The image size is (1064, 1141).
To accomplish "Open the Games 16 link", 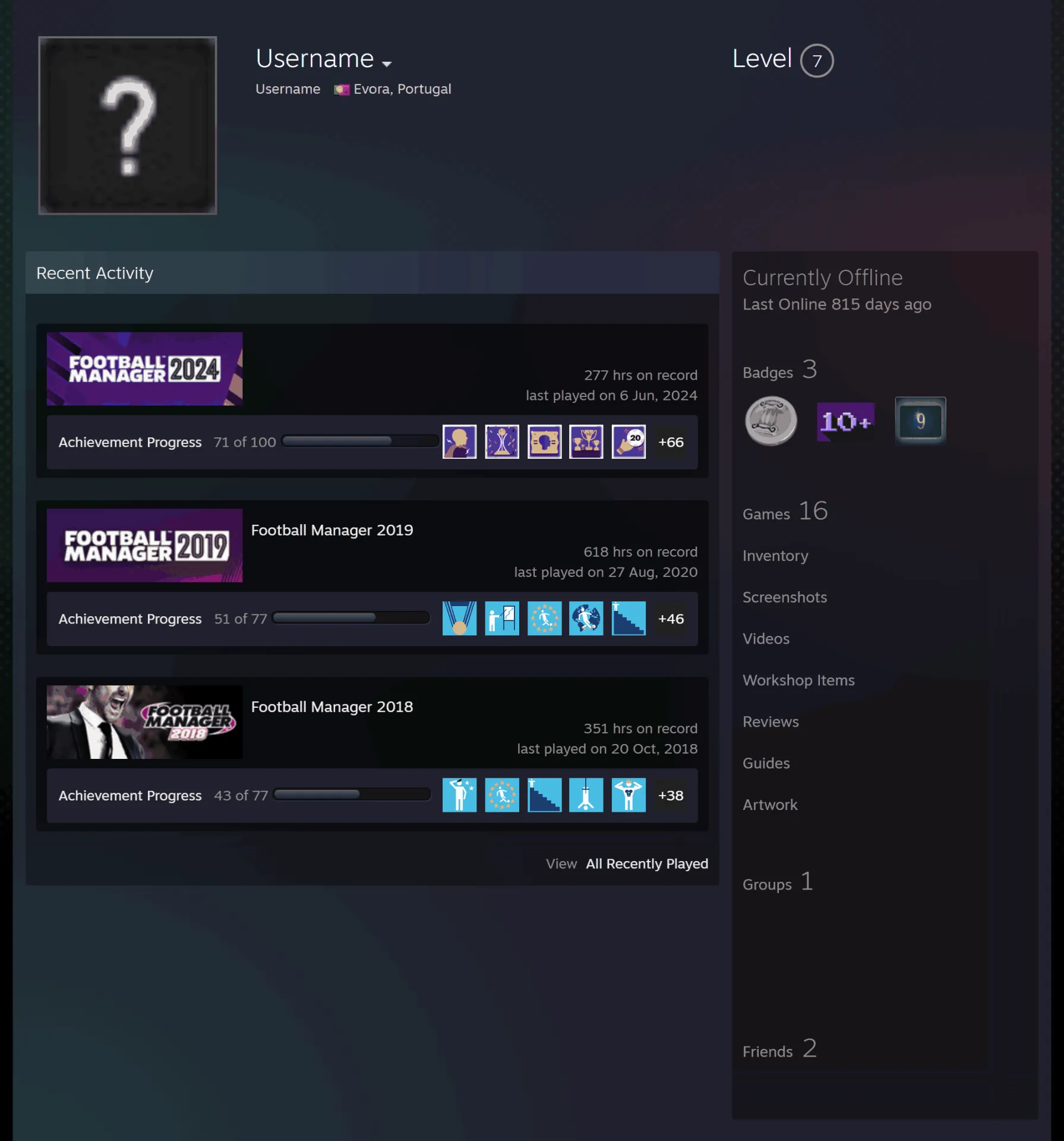I will [785, 511].
